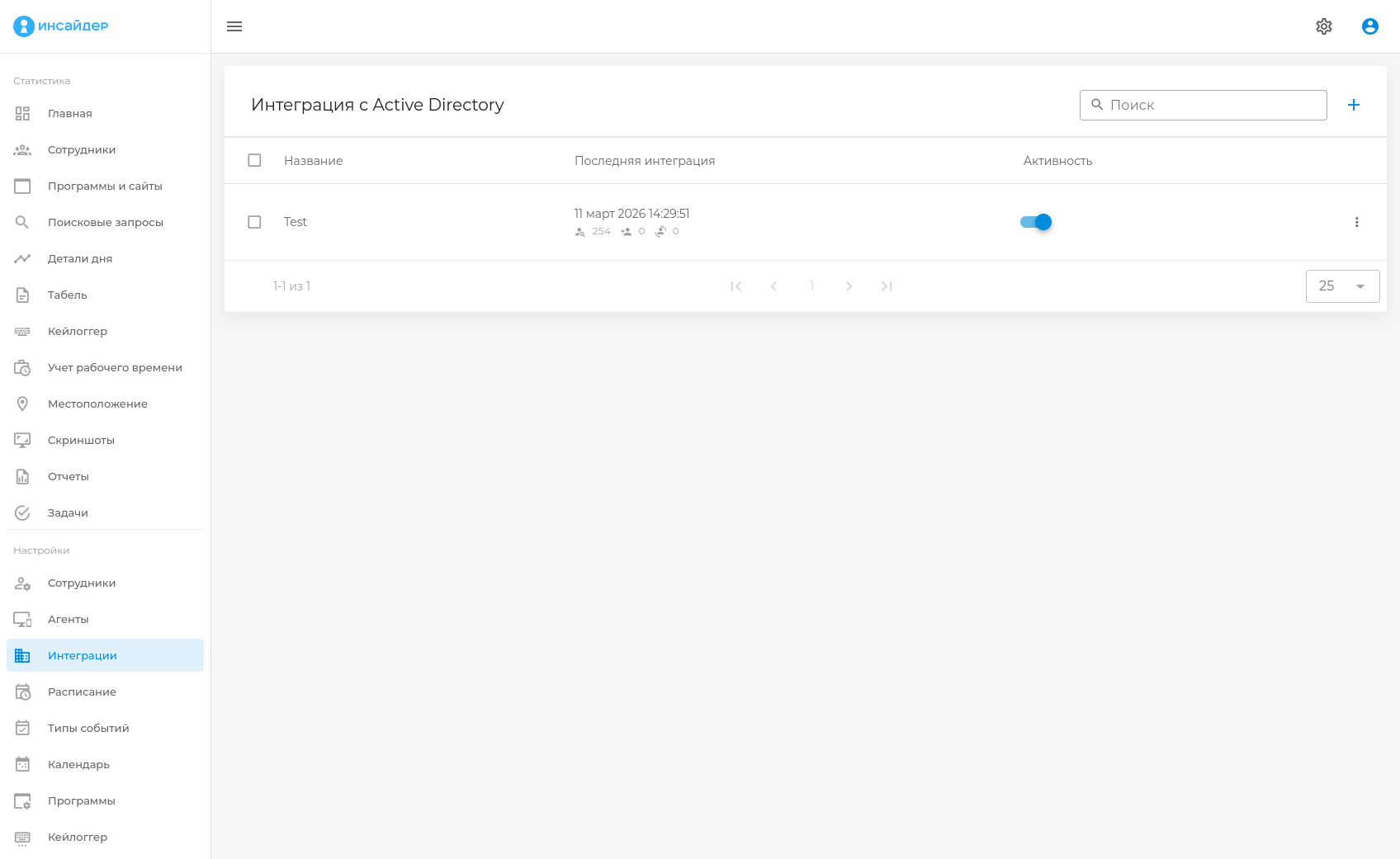The image size is (1400, 859).
Task: Tick the select-all checkbox in table header
Action: click(x=254, y=160)
